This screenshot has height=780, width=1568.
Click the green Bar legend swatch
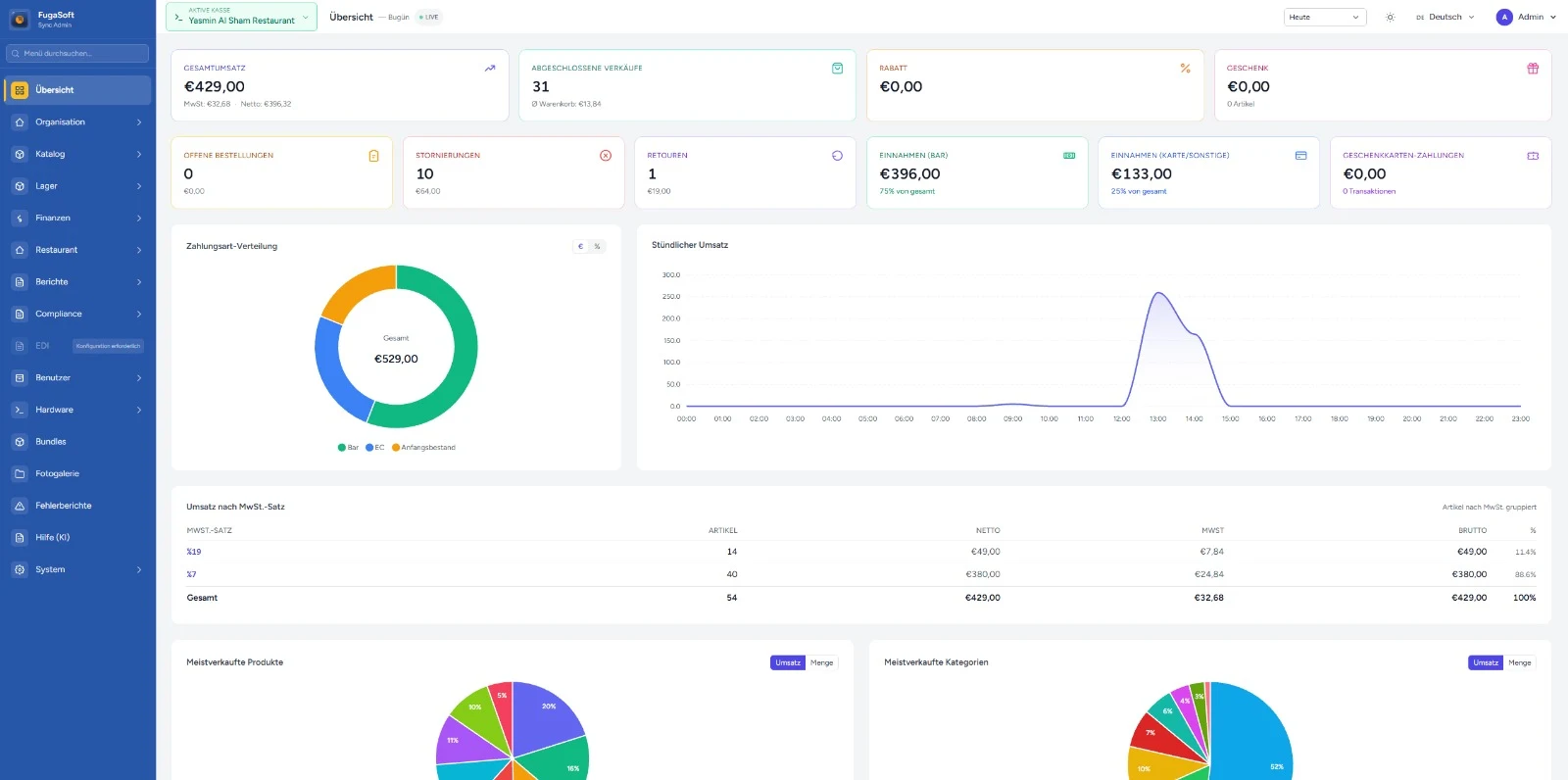pyautogui.click(x=342, y=448)
